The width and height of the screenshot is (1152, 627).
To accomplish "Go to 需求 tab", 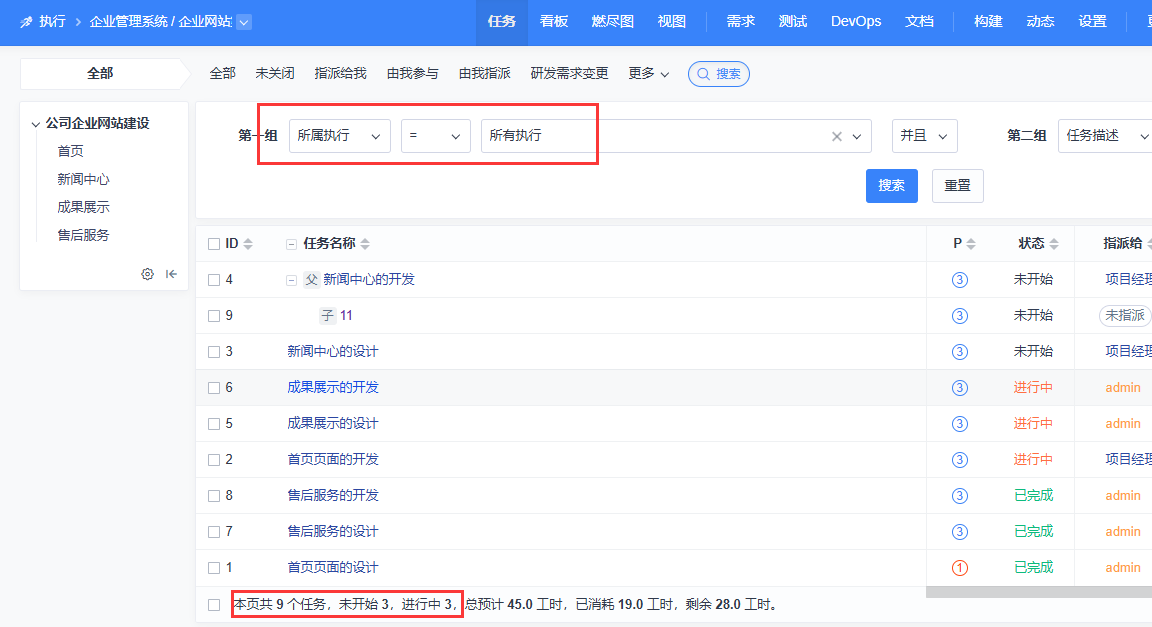I will 741,22.
